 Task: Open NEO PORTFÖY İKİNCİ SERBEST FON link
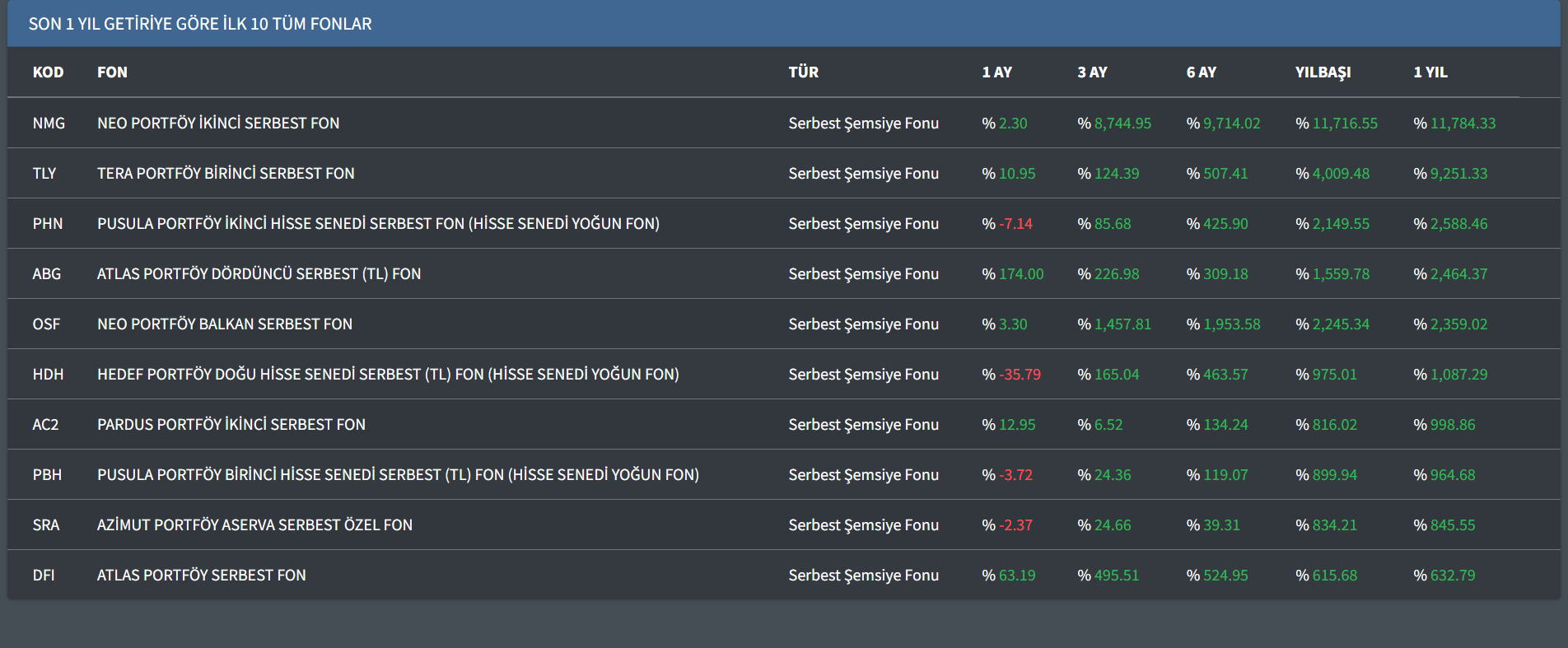[218, 124]
